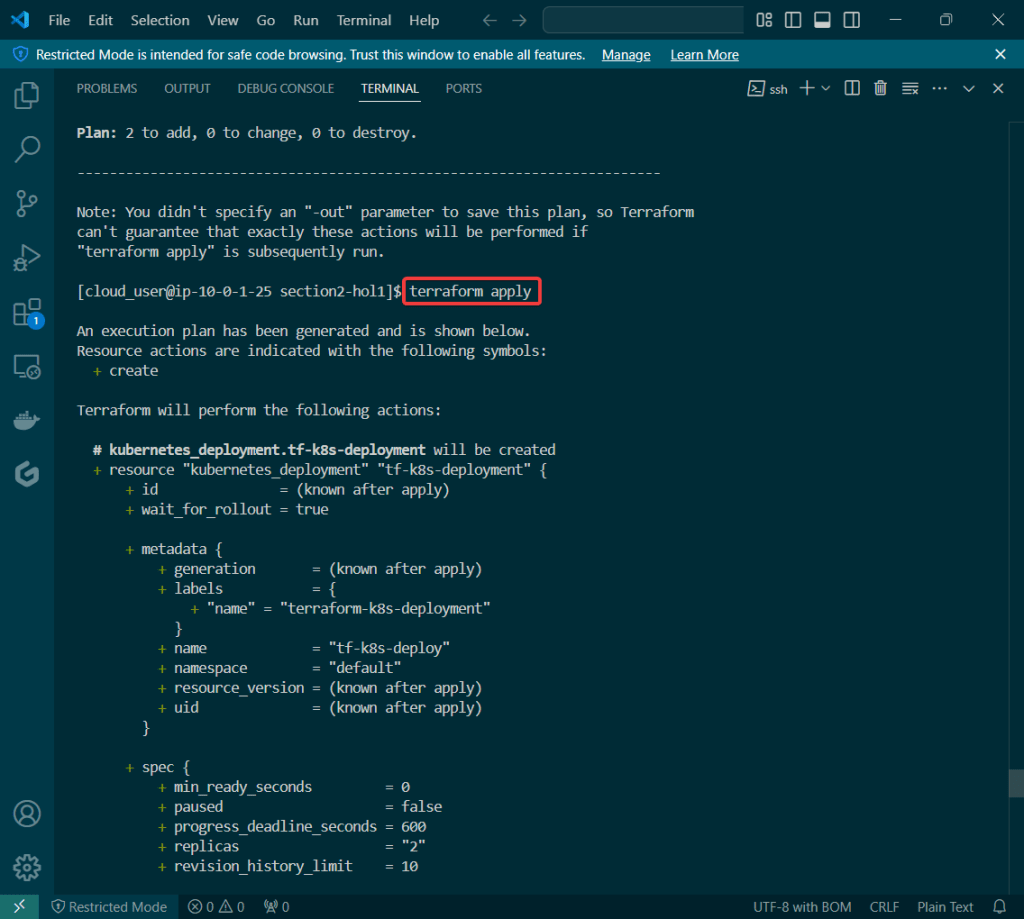Open Run and Debug view
Image resolution: width=1024 pixels, height=919 pixels.
(x=27, y=258)
